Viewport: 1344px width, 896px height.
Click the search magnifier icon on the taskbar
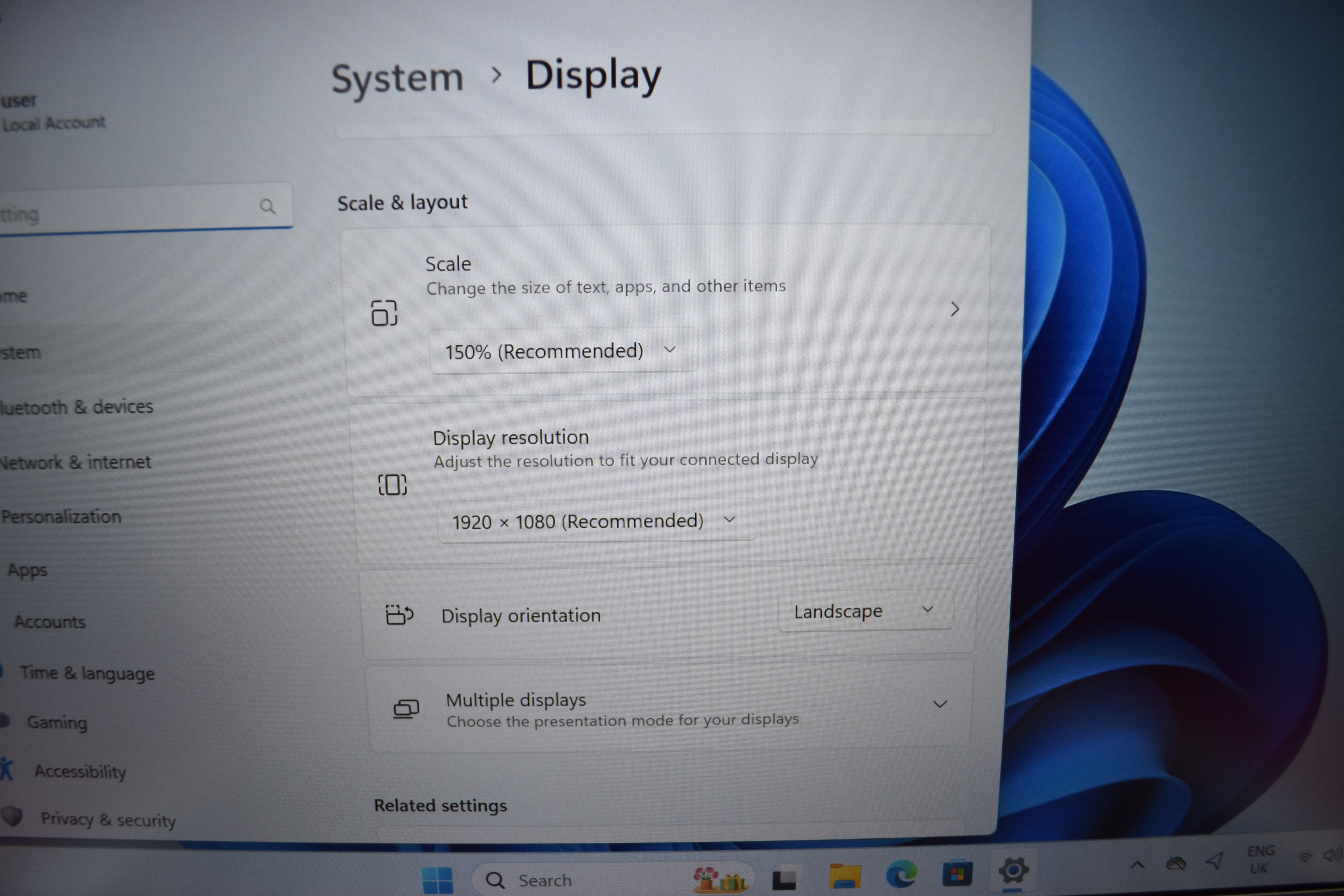(x=495, y=880)
